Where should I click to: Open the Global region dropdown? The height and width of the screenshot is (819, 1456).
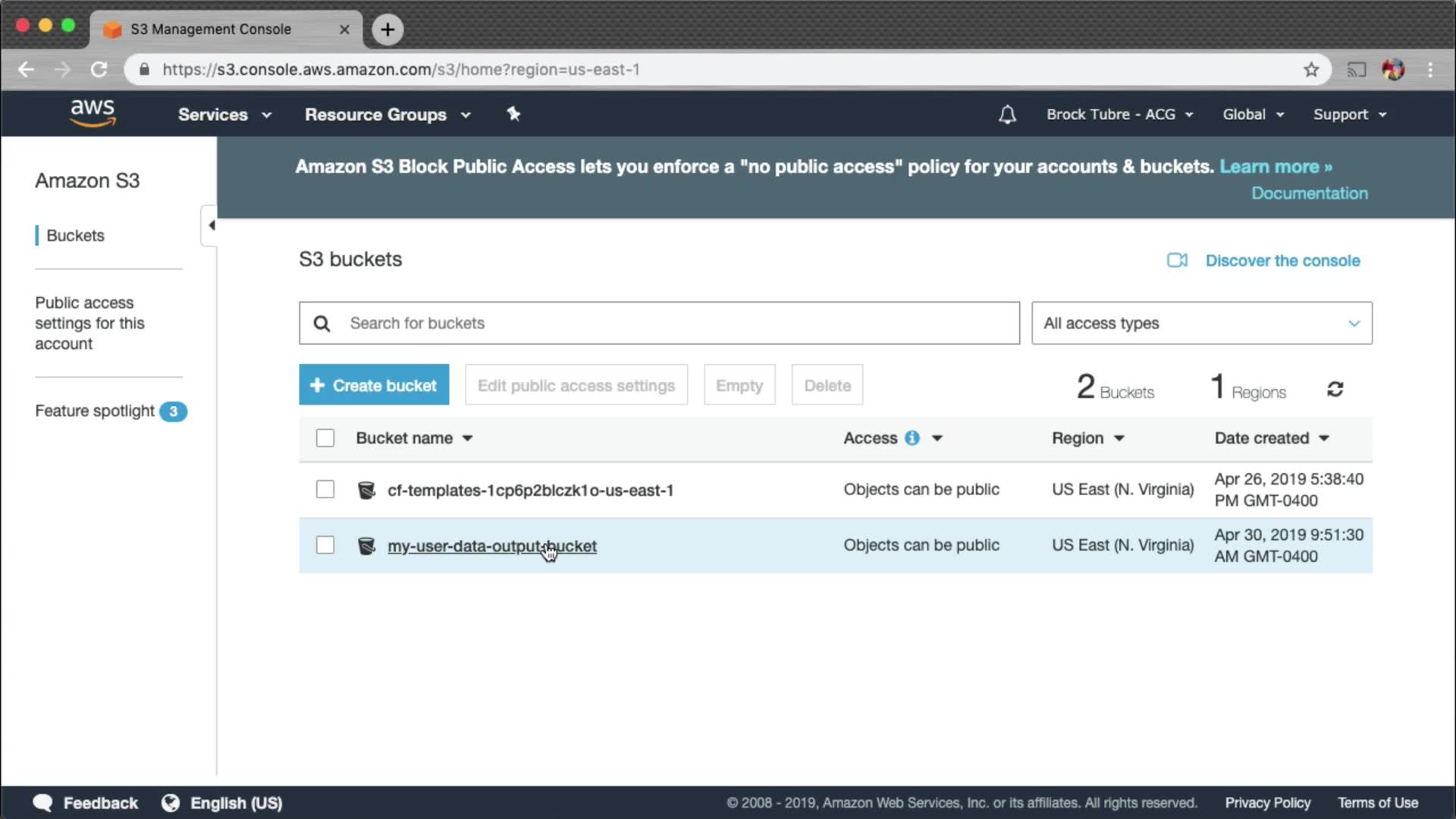1253,115
